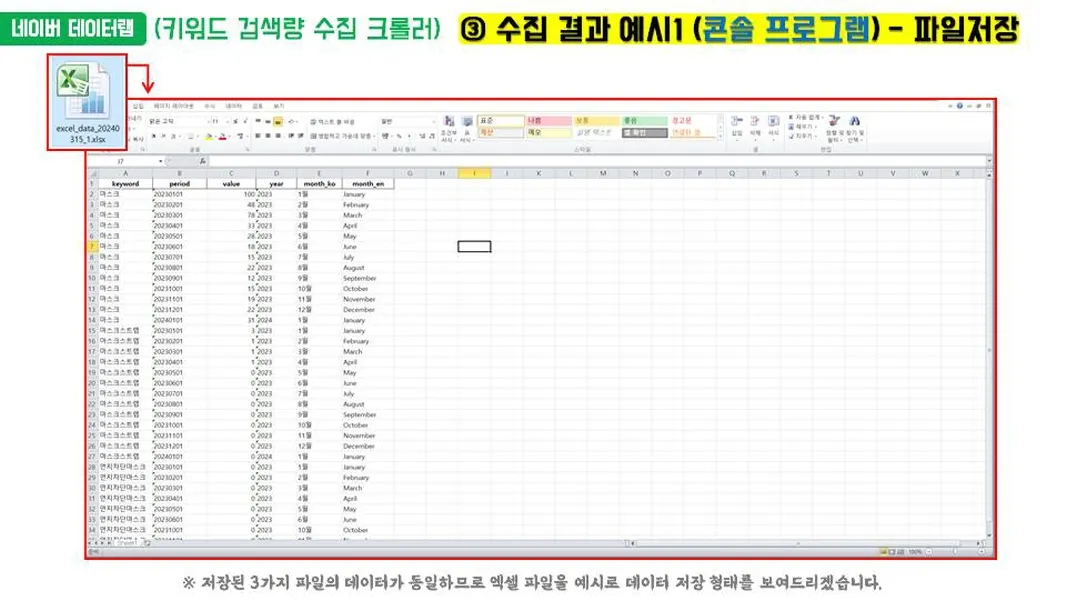Click the AutoSum sigma button
1066x600 pixels.
[x=806, y=117]
